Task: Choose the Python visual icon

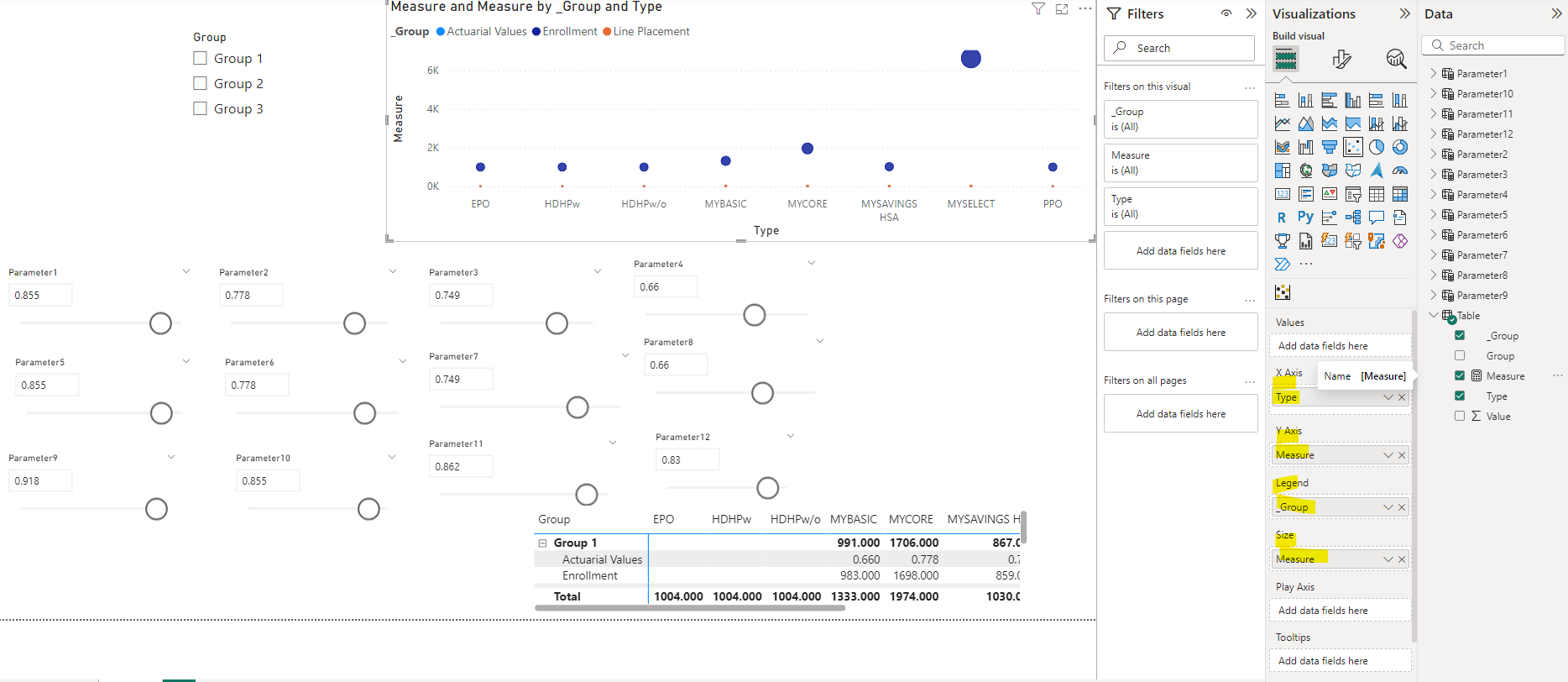Action: click(1305, 218)
